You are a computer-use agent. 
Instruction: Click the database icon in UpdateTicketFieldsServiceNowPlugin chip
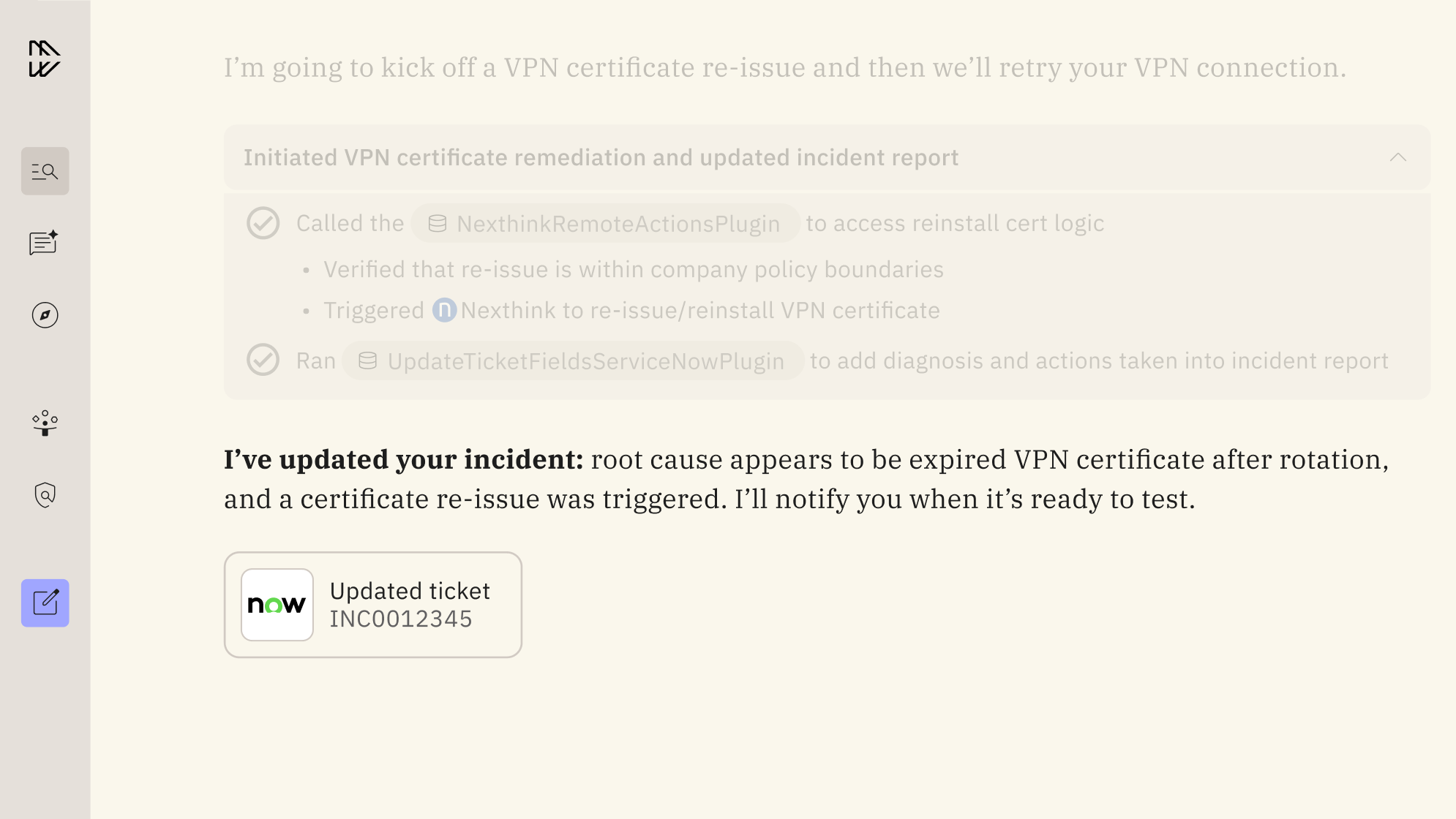tap(367, 361)
